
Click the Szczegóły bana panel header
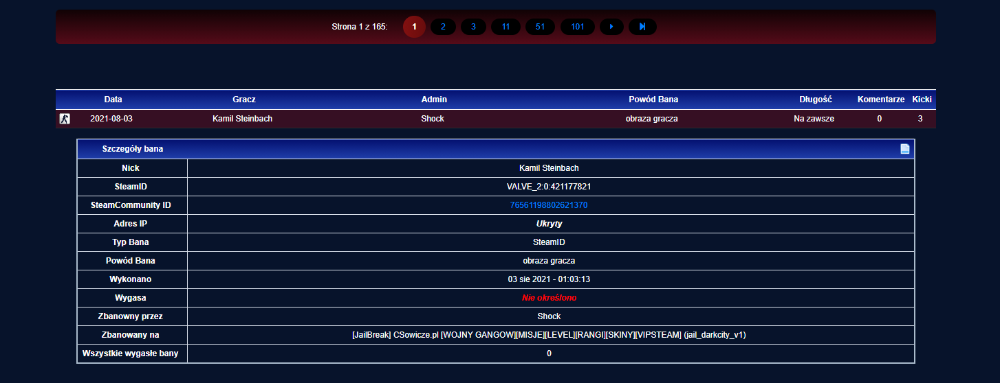[496, 149]
